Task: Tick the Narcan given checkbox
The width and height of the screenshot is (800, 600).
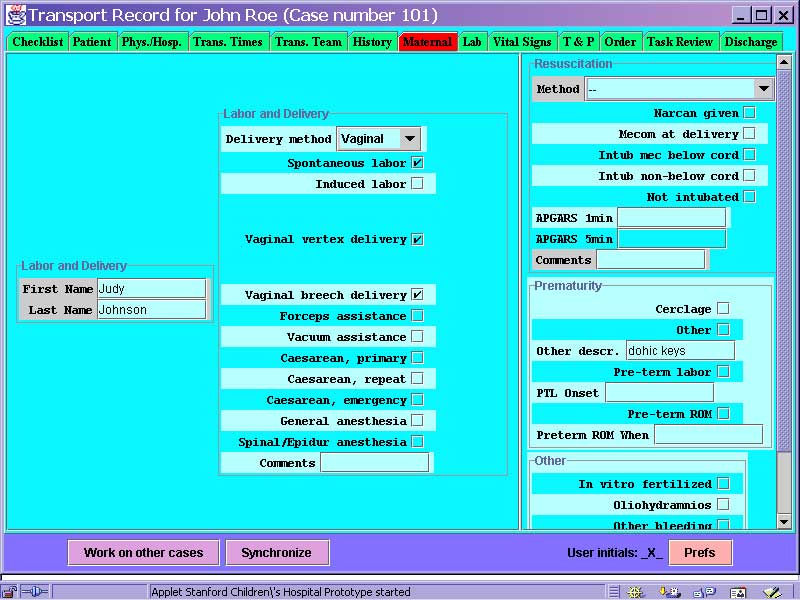Action: click(749, 113)
